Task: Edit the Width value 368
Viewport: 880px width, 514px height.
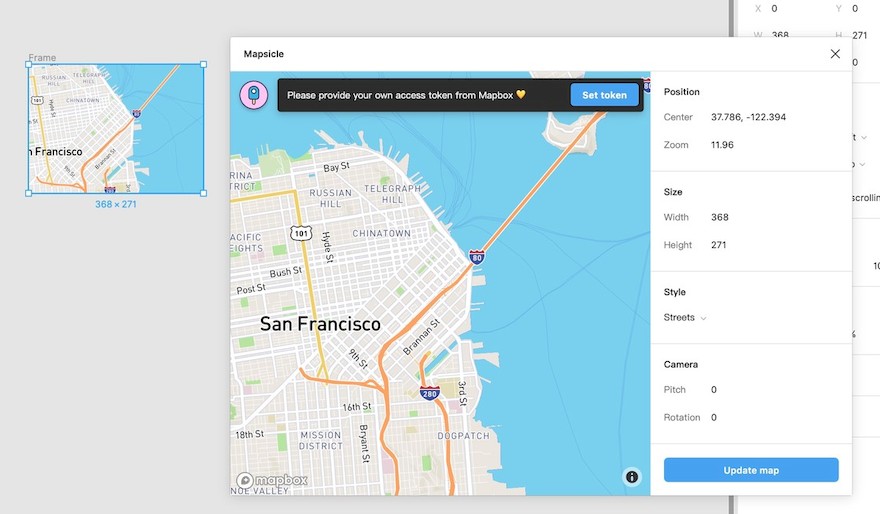Action: 719,217
